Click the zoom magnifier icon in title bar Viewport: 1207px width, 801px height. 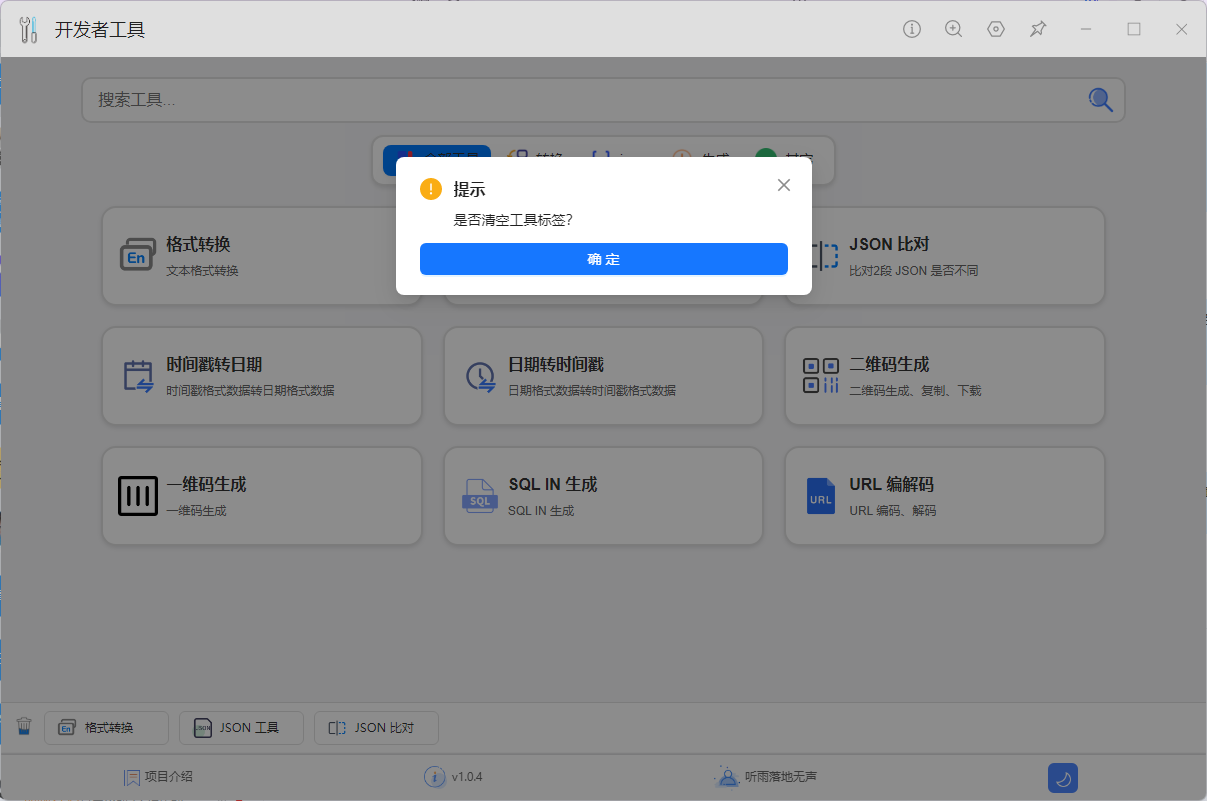(x=954, y=29)
